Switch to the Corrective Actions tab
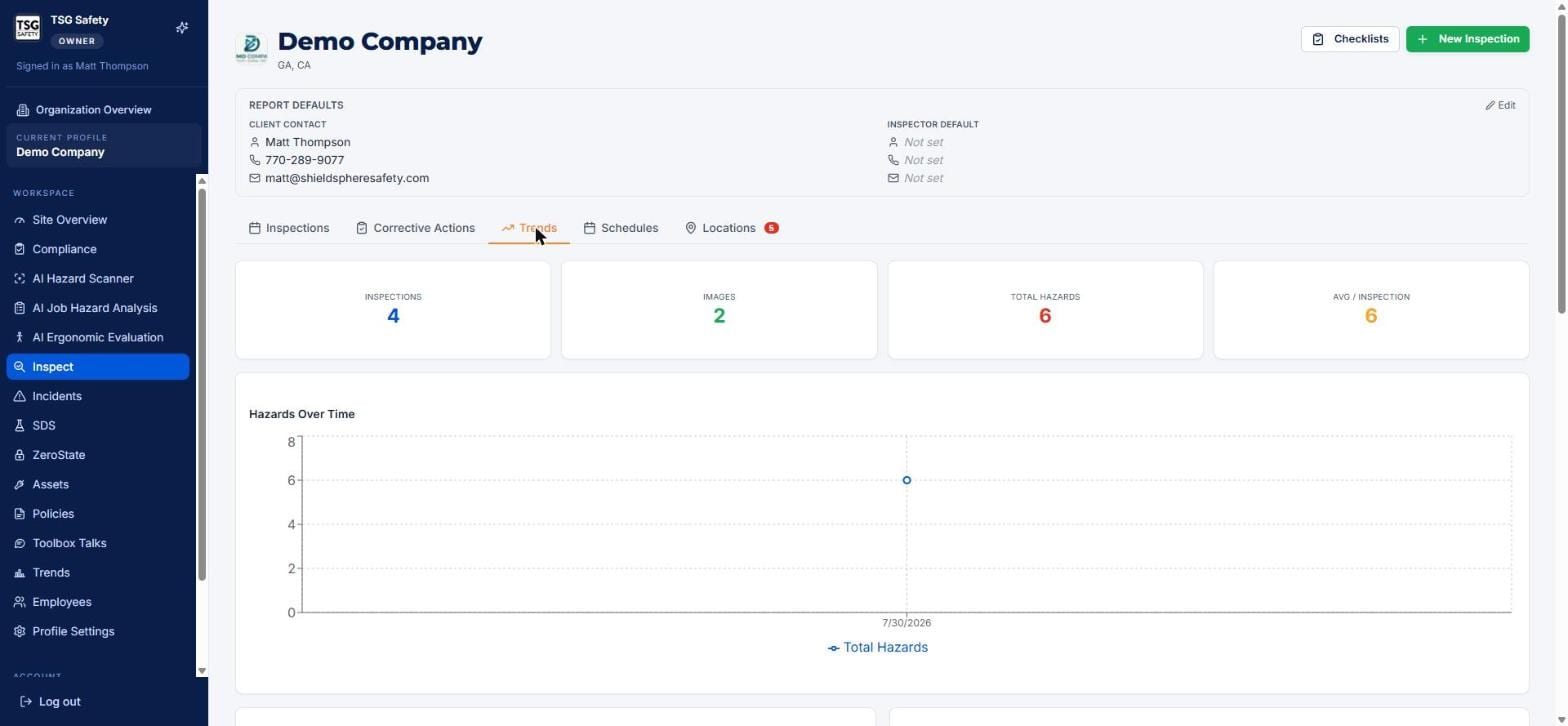This screenshot has height=726, width=1568. (415, 228)
